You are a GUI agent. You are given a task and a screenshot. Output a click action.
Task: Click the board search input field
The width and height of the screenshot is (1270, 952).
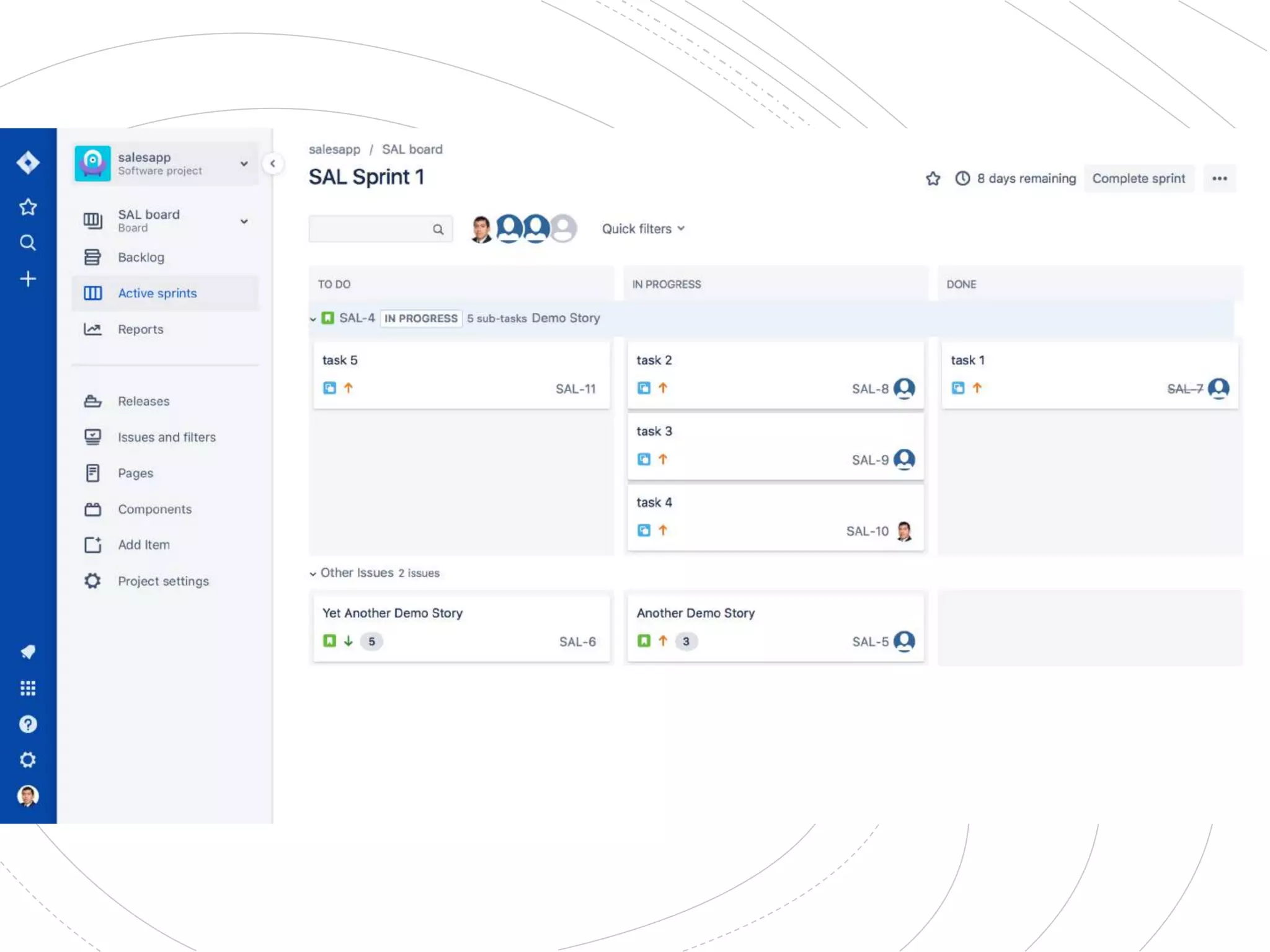(x=370, y=229)
